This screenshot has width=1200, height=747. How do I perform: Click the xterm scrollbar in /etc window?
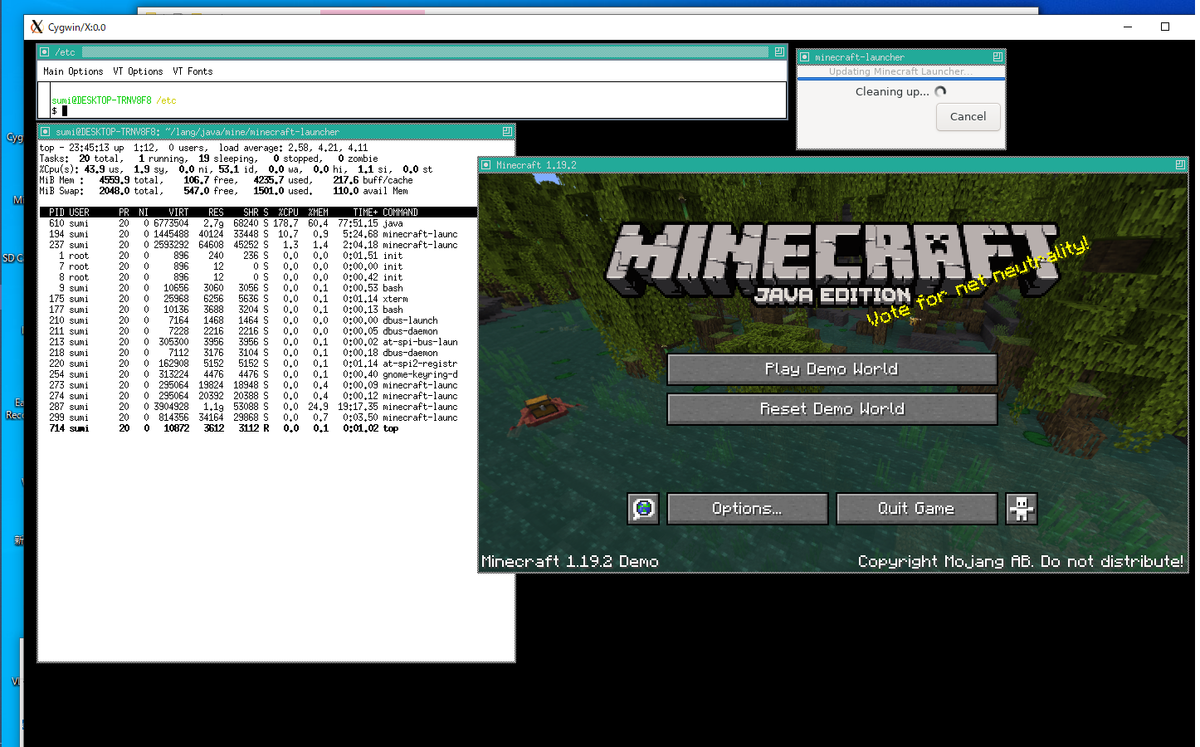45,100
